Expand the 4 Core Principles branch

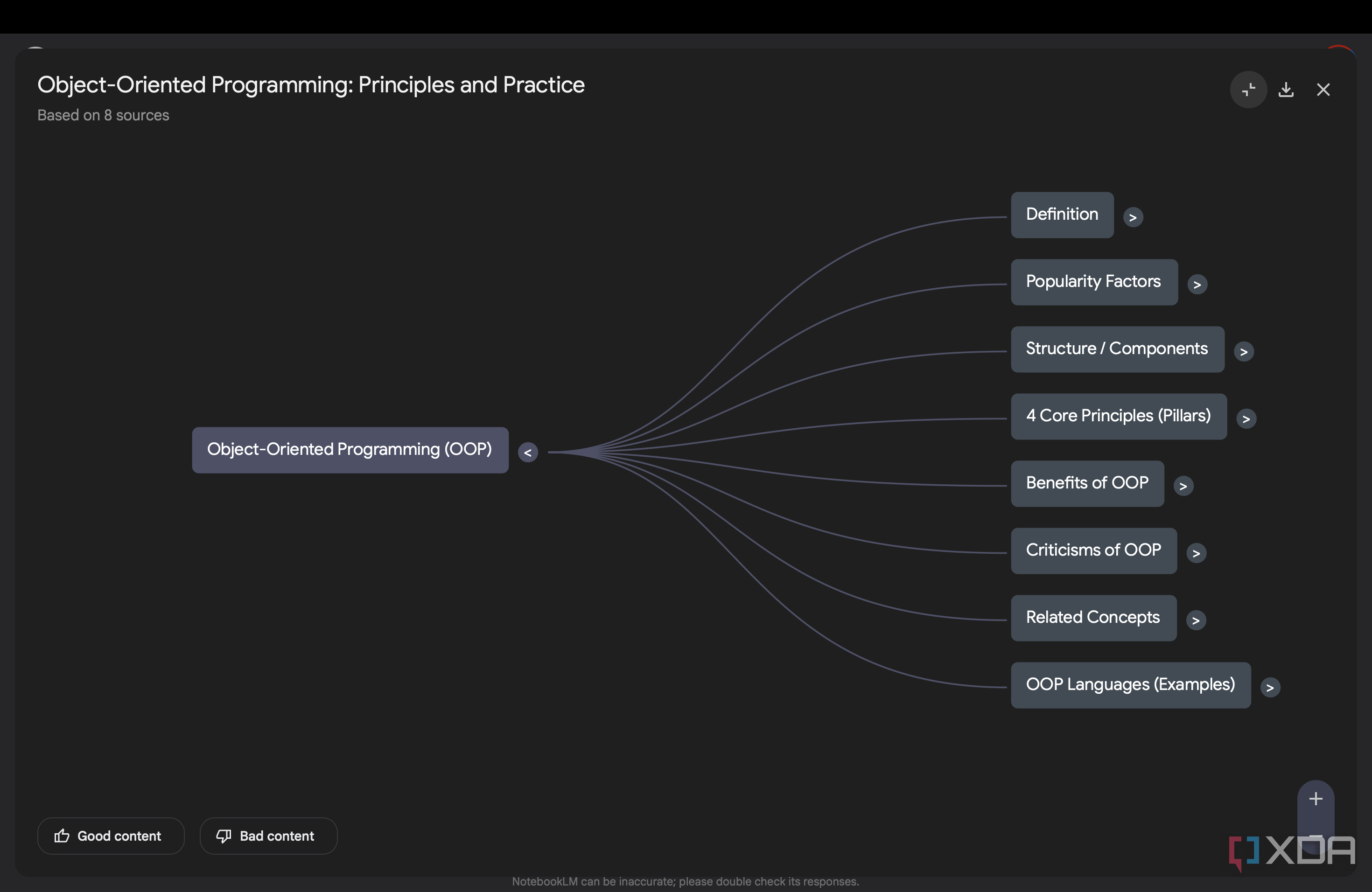[1246, 419]
